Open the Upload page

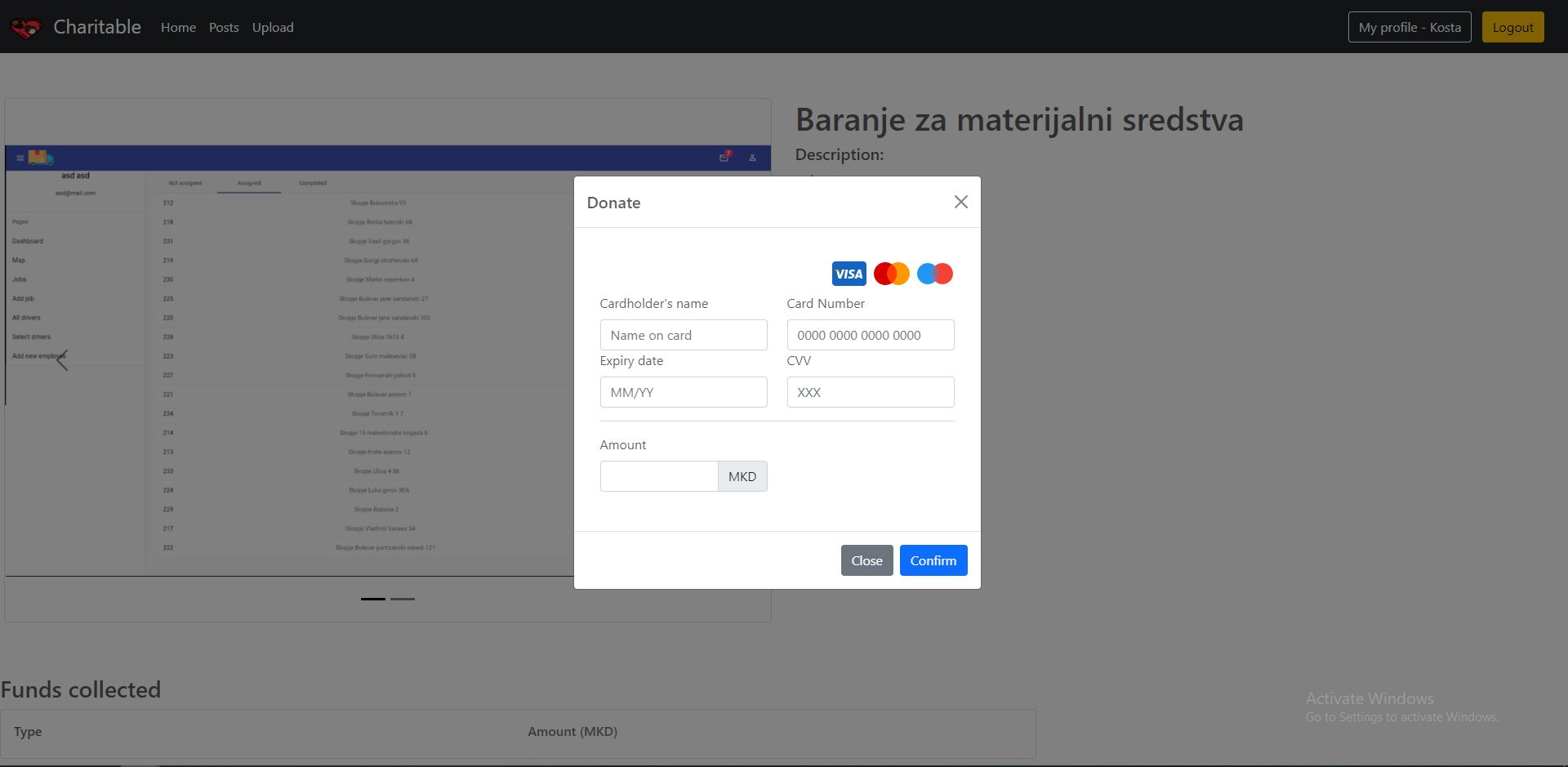tap(273, 27)
